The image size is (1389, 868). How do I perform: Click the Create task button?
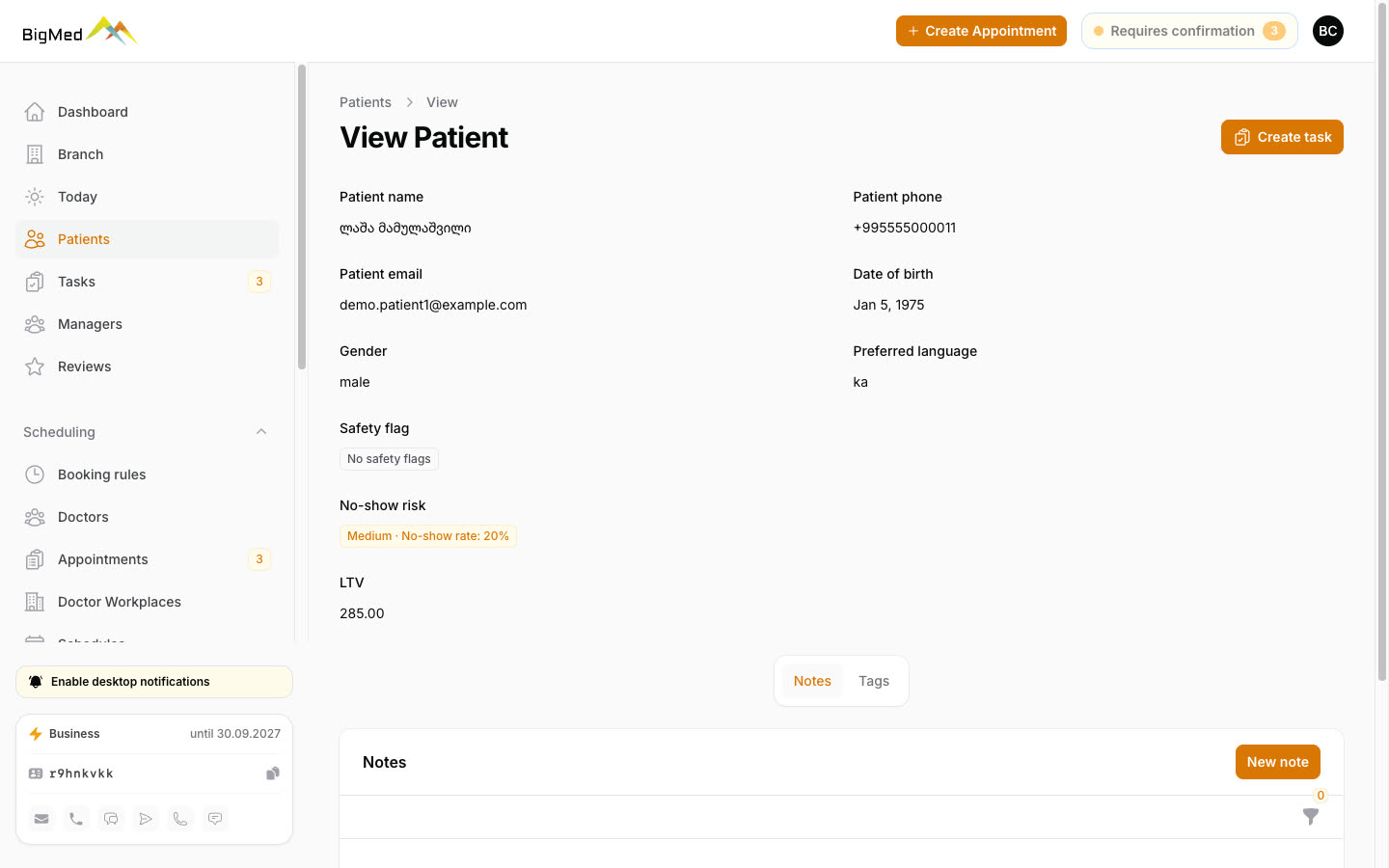[1282, 137]
